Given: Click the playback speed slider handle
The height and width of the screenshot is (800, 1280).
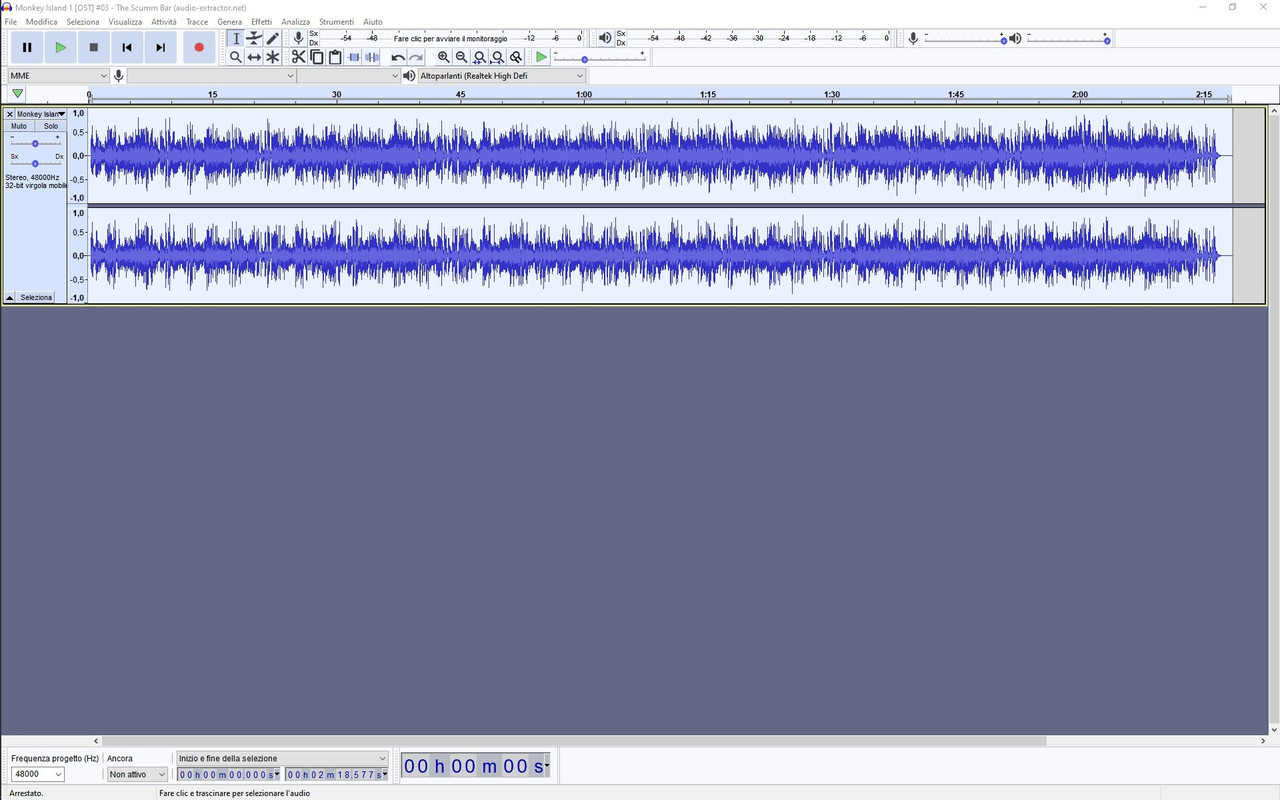Looking at the screenshot, I should [585, 59].
